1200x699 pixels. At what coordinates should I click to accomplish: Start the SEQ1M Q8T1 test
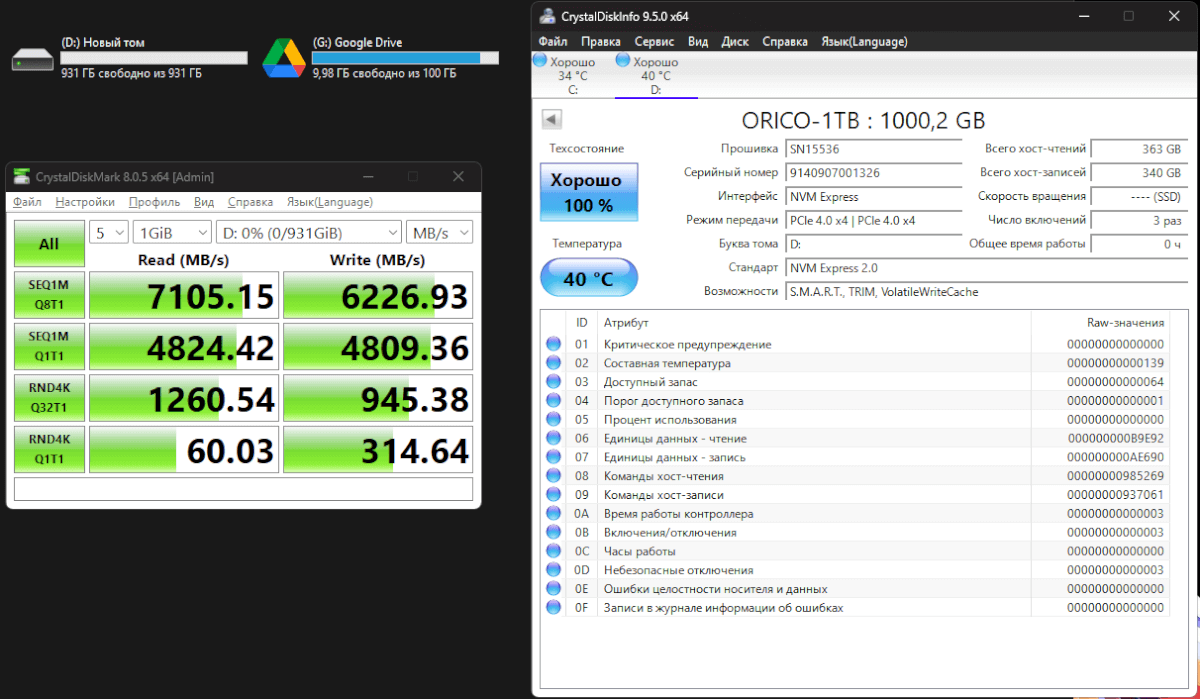pos(49,296)
